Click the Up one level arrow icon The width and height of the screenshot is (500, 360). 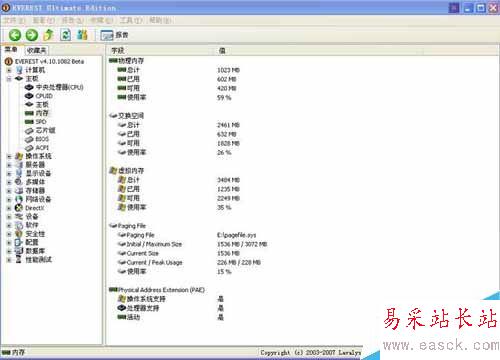pyautogui.click(x=49, y=35)
